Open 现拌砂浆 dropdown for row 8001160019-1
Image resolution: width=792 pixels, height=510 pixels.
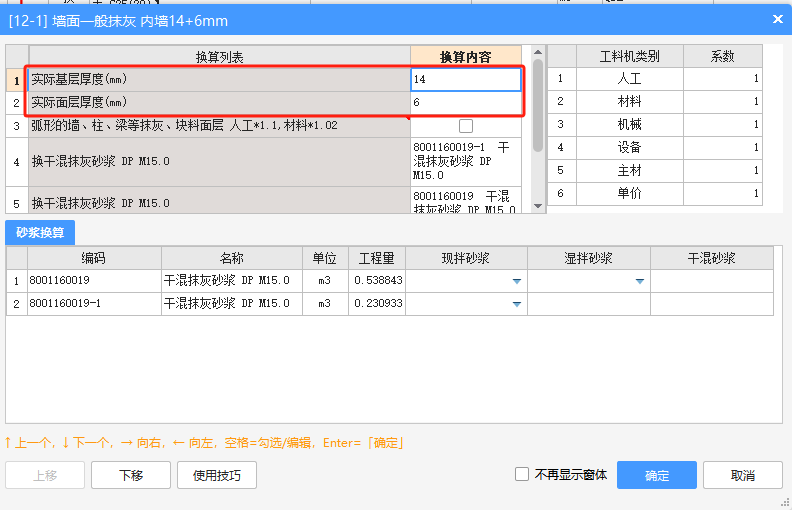click(517, 304)
